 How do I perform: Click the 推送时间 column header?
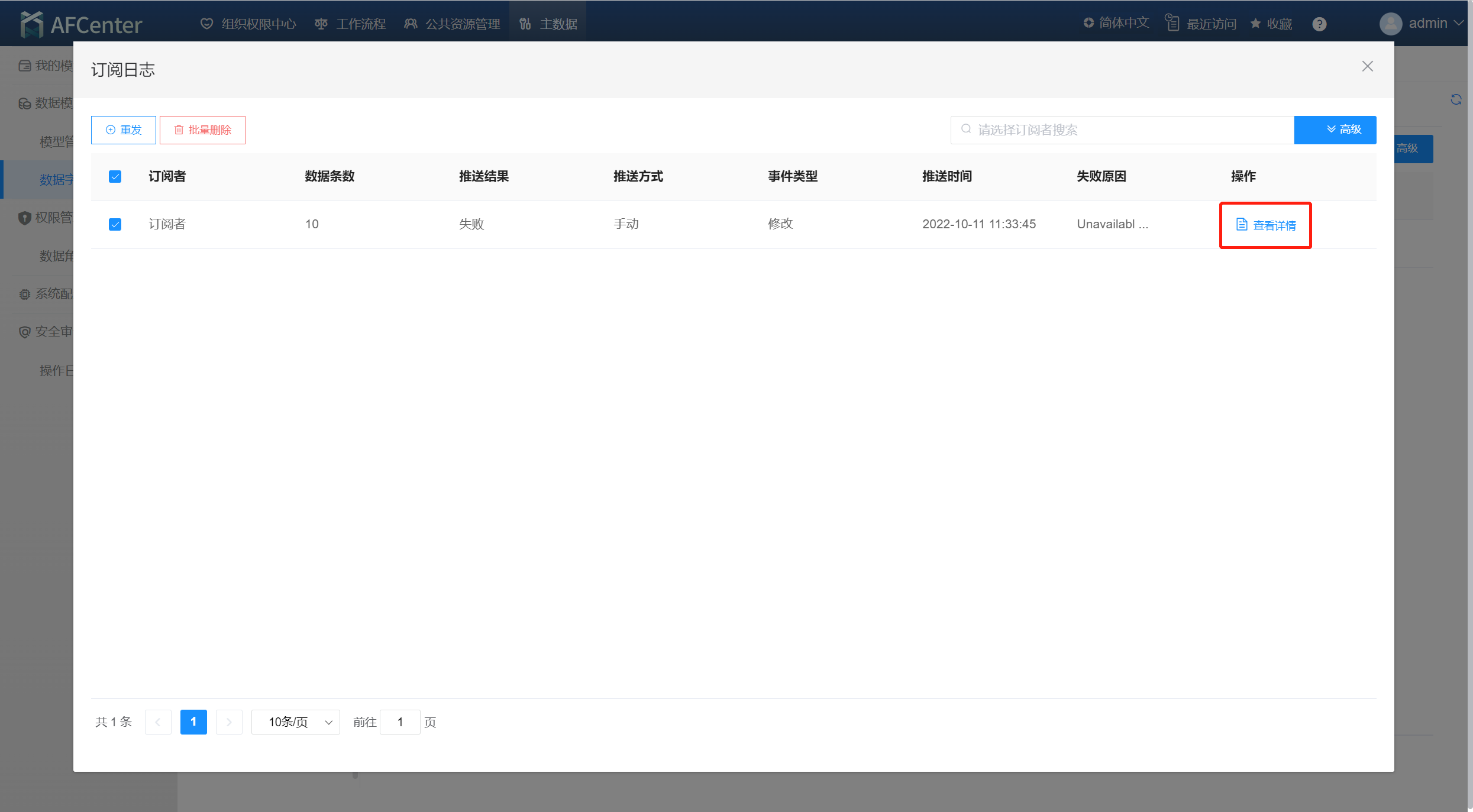(947, 176)
